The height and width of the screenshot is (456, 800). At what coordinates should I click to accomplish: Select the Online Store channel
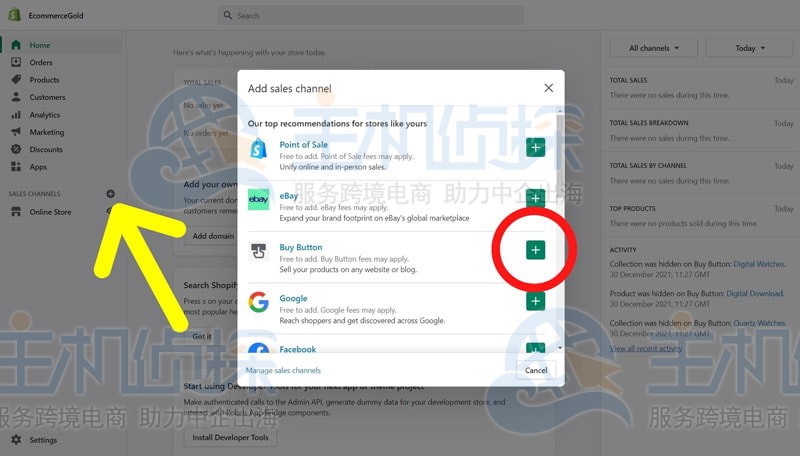pyautogui.click(x=51, y=212)
